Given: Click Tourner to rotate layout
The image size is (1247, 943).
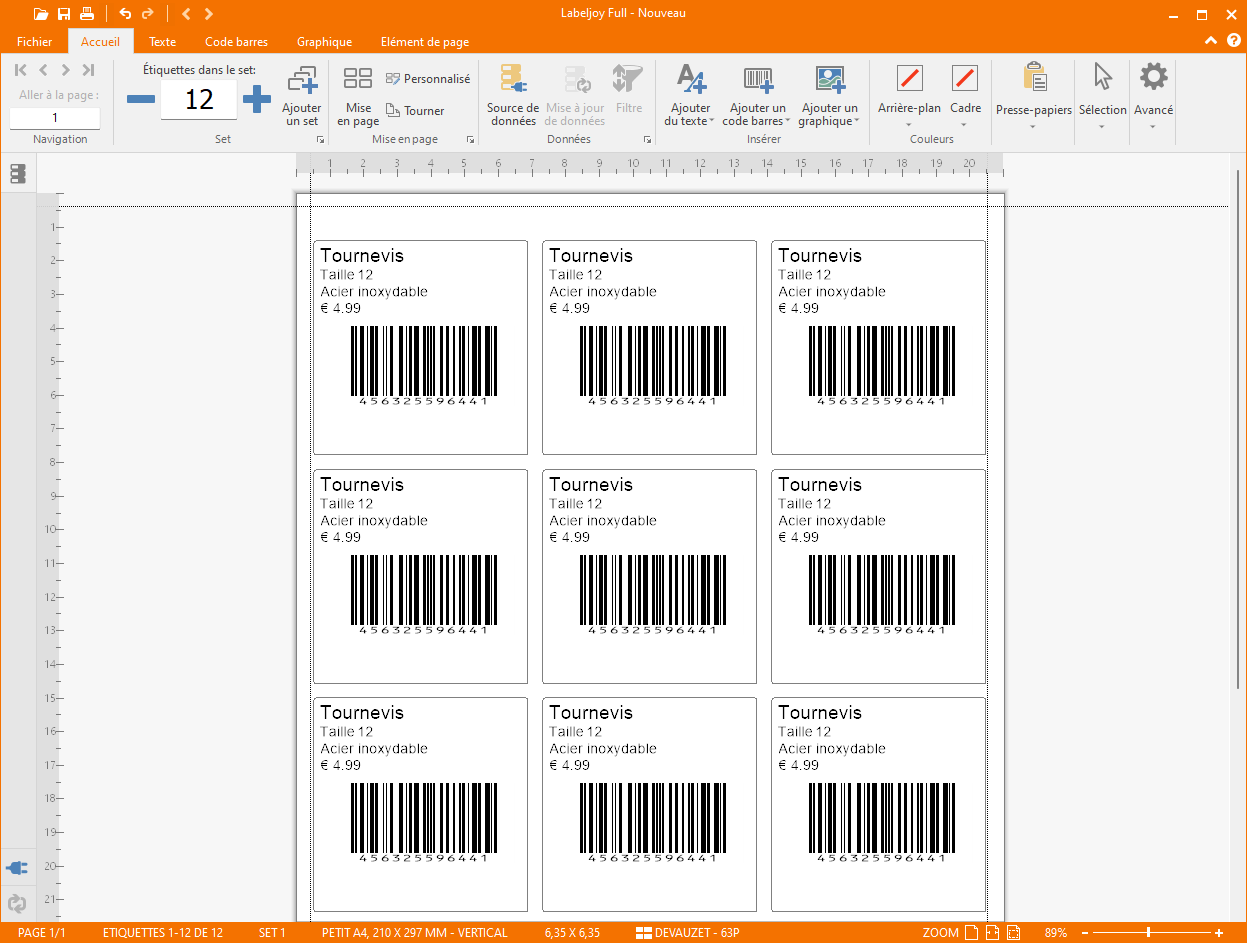Looking at the screenshot, I should click(x=415, y=111).
